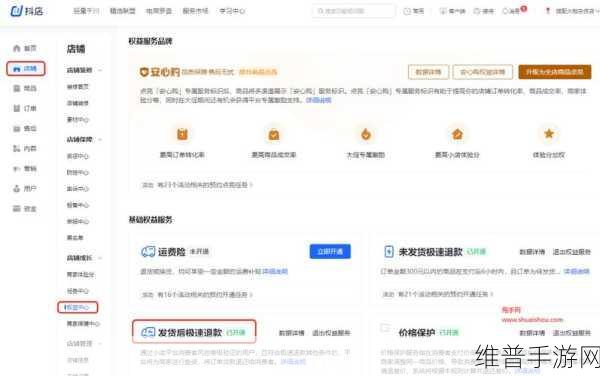The height and width of the screenshot is (376, 600).
Task: Click 退出权益服务 for 发货后极速退款
Action: 331,333
